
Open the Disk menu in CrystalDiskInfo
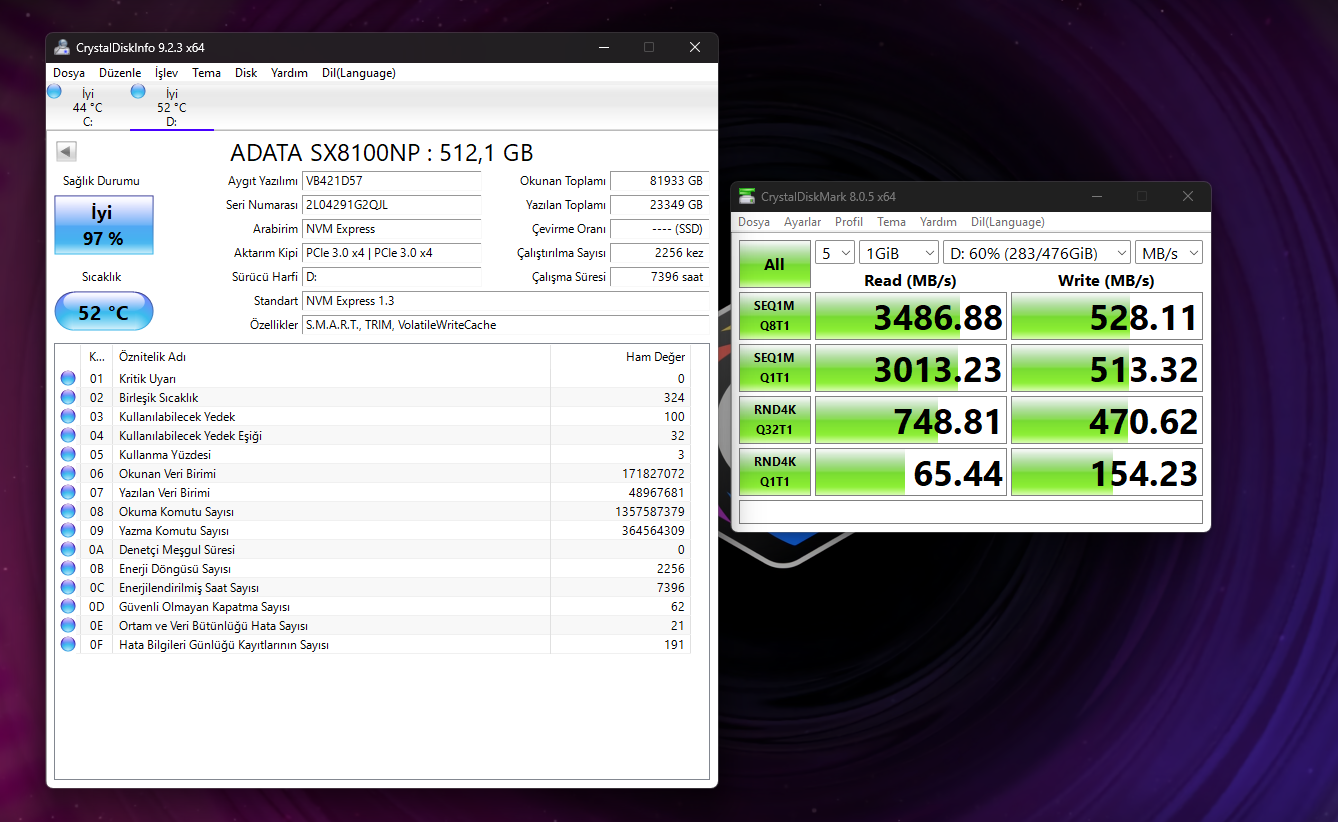pos(246,73)
